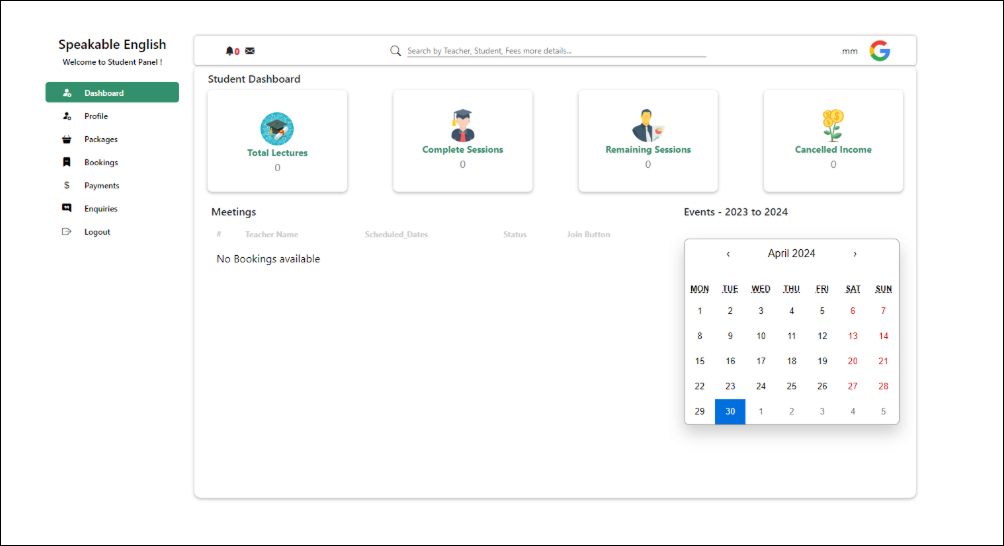1004x546 pixels.
Task: Click the MON weekday header
Action: tap(699, 289)
